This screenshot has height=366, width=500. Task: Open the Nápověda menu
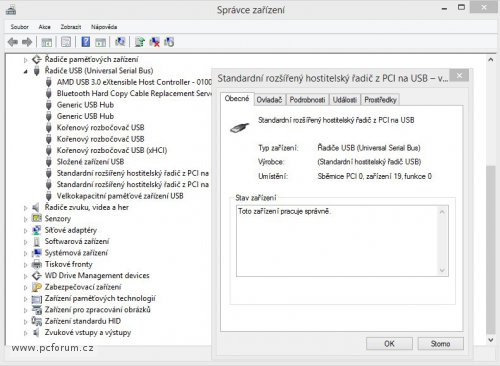(x=104, y=27)
